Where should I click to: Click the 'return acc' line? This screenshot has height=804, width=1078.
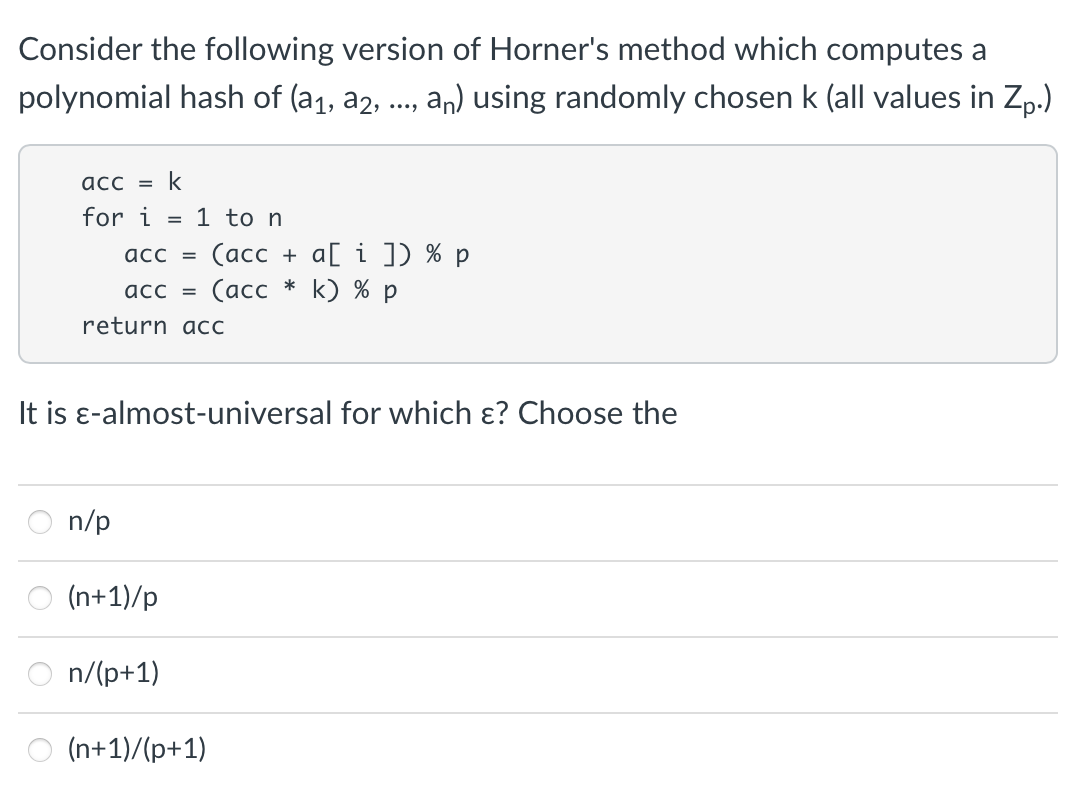coord(152,326)
